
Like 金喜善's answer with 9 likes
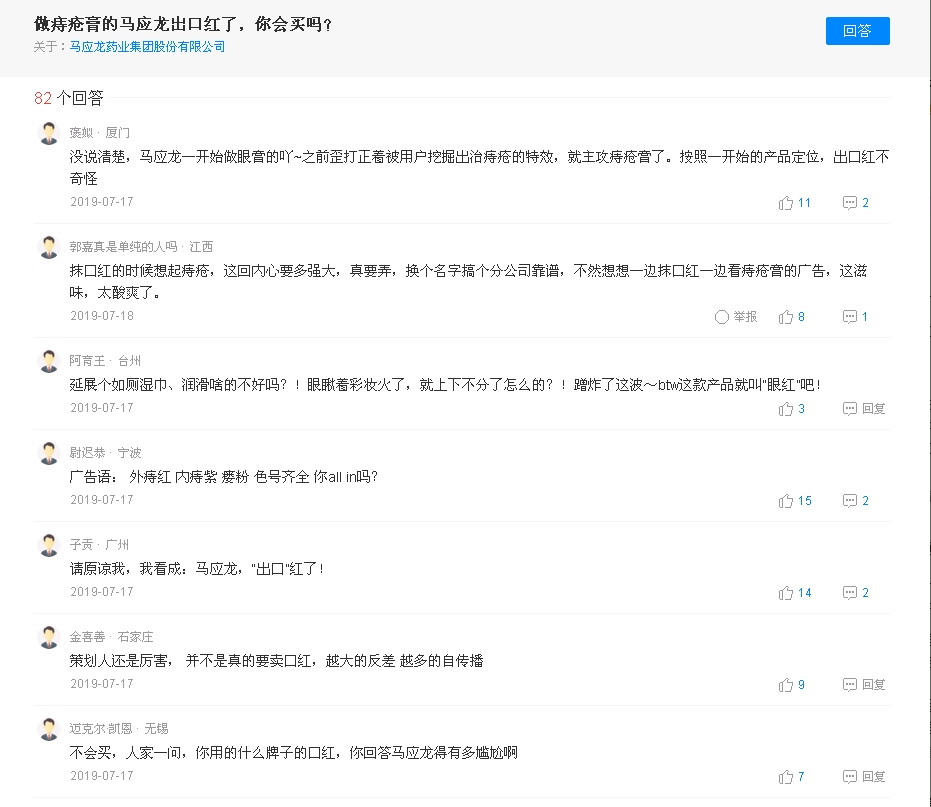pyautogui.click(x=791, y=685)
